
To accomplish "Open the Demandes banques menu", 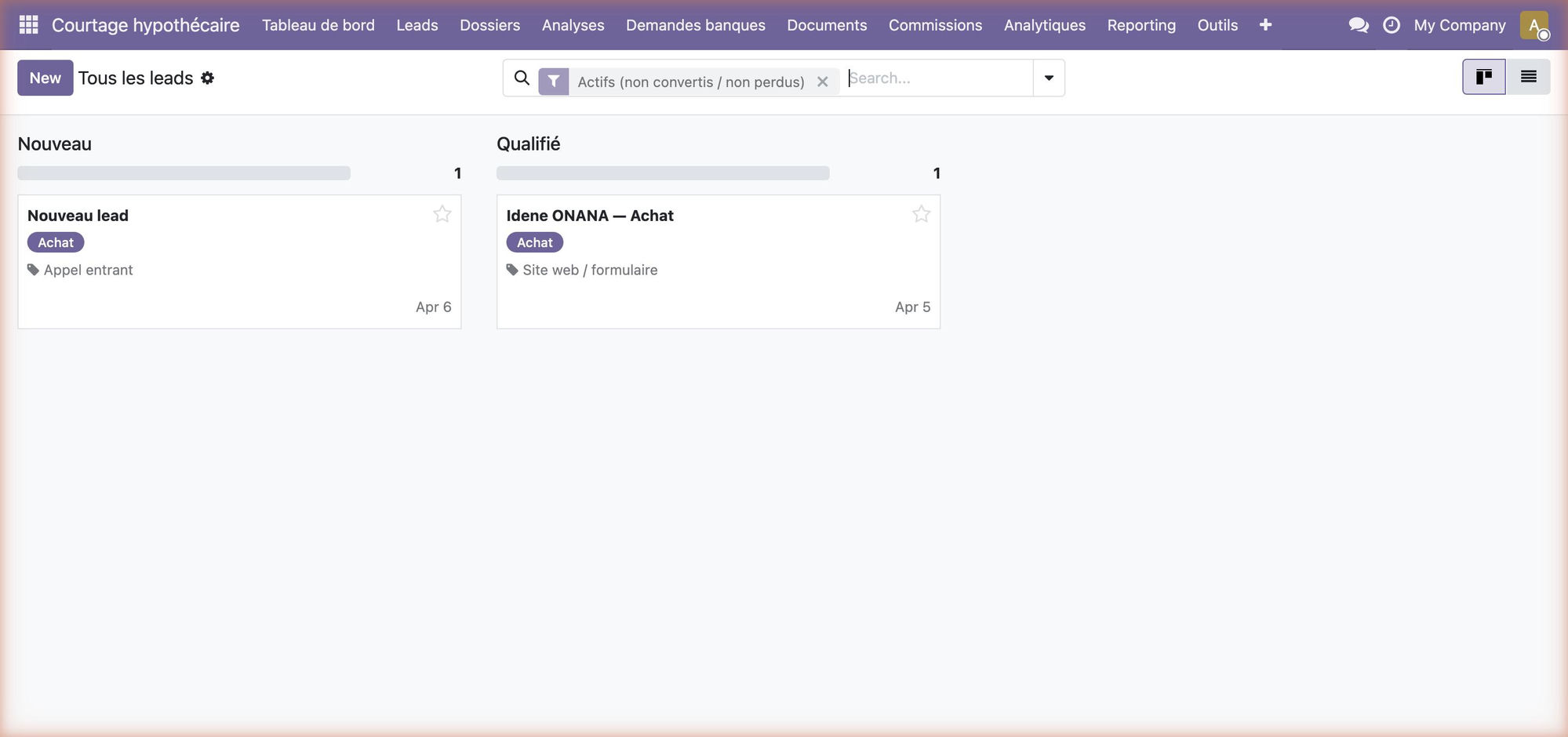I will 696,25.
